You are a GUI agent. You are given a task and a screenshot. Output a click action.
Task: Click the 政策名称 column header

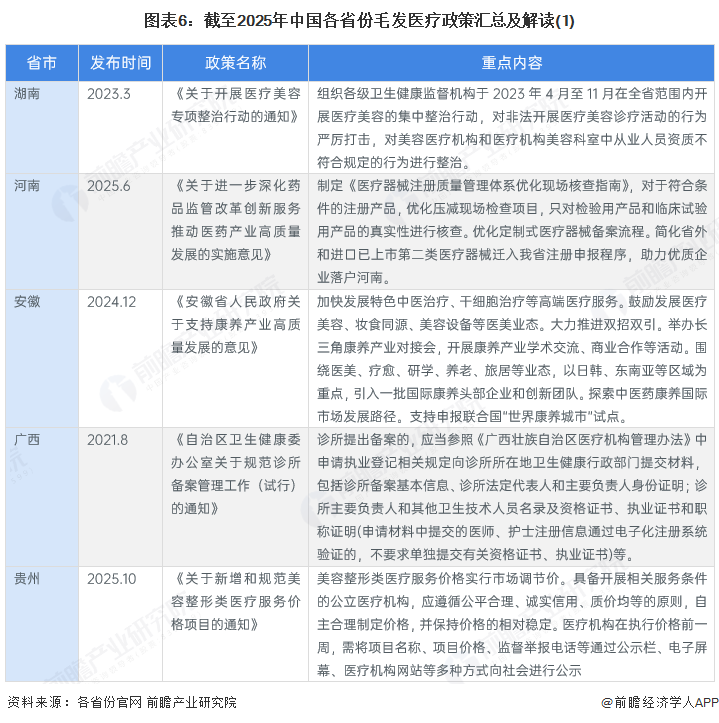(x=236, y=63)
